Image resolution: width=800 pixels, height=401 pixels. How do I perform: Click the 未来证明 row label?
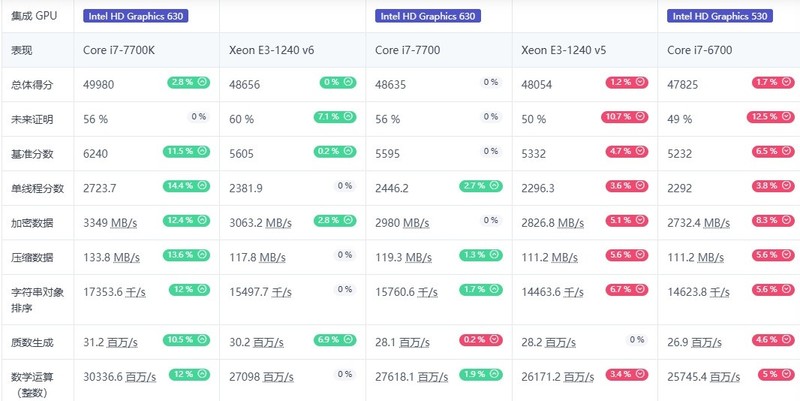coord(32,119)
